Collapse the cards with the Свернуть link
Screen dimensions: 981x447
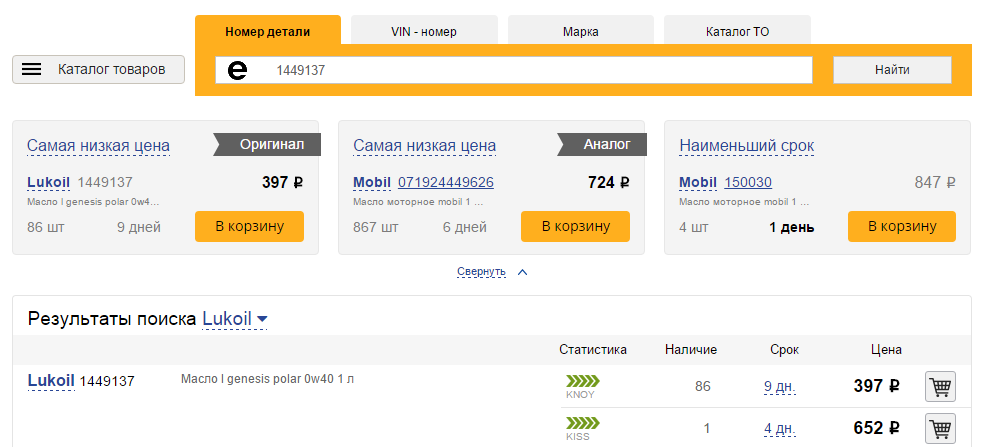(481, 272)
